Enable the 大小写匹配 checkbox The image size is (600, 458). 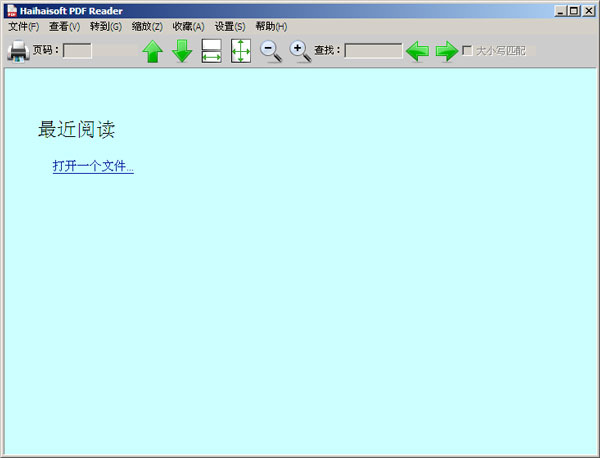(x=467, y=51)
